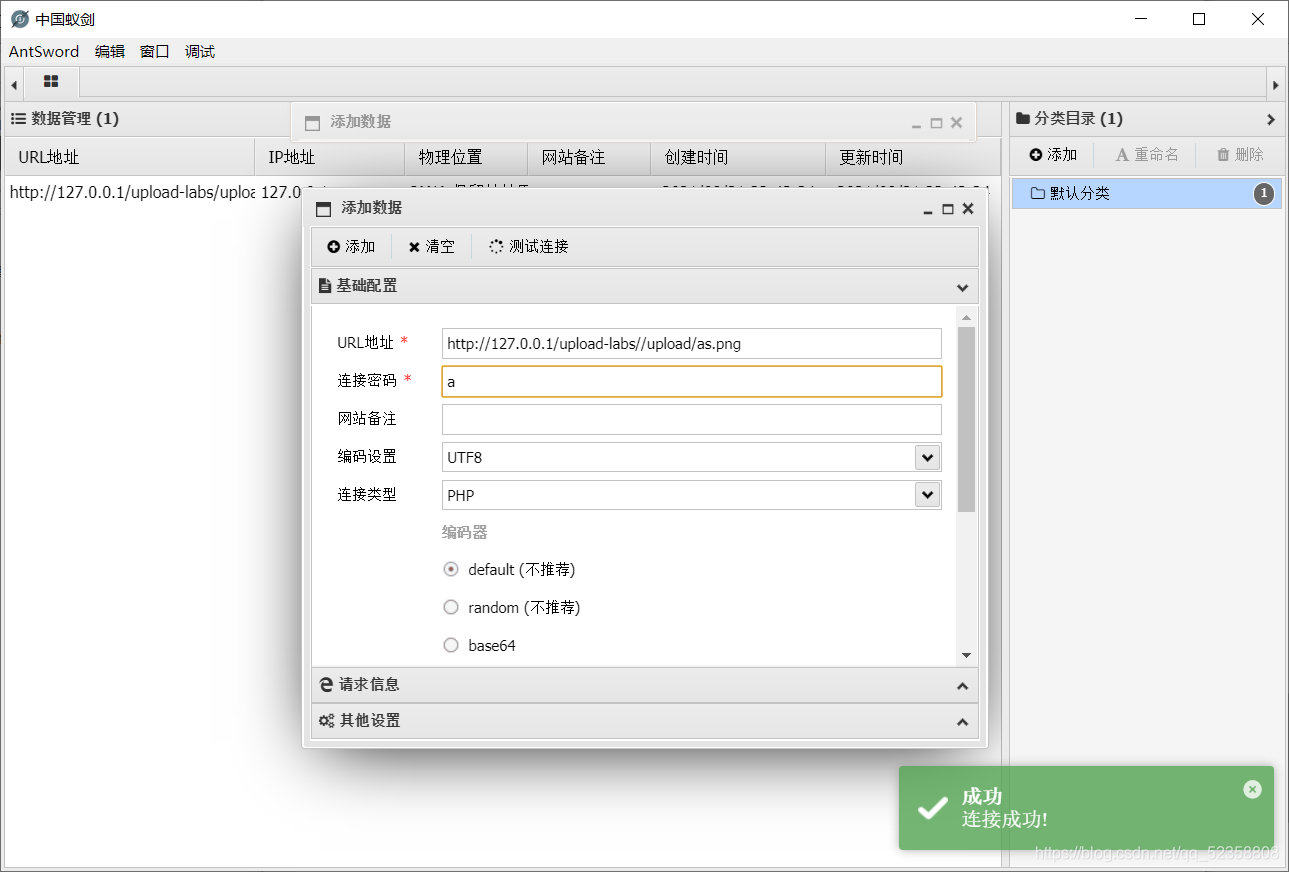Click the 中国蚁剑 app icon in title bar
This screenshot has width=1289, height=872.
[x=19, y=19]
